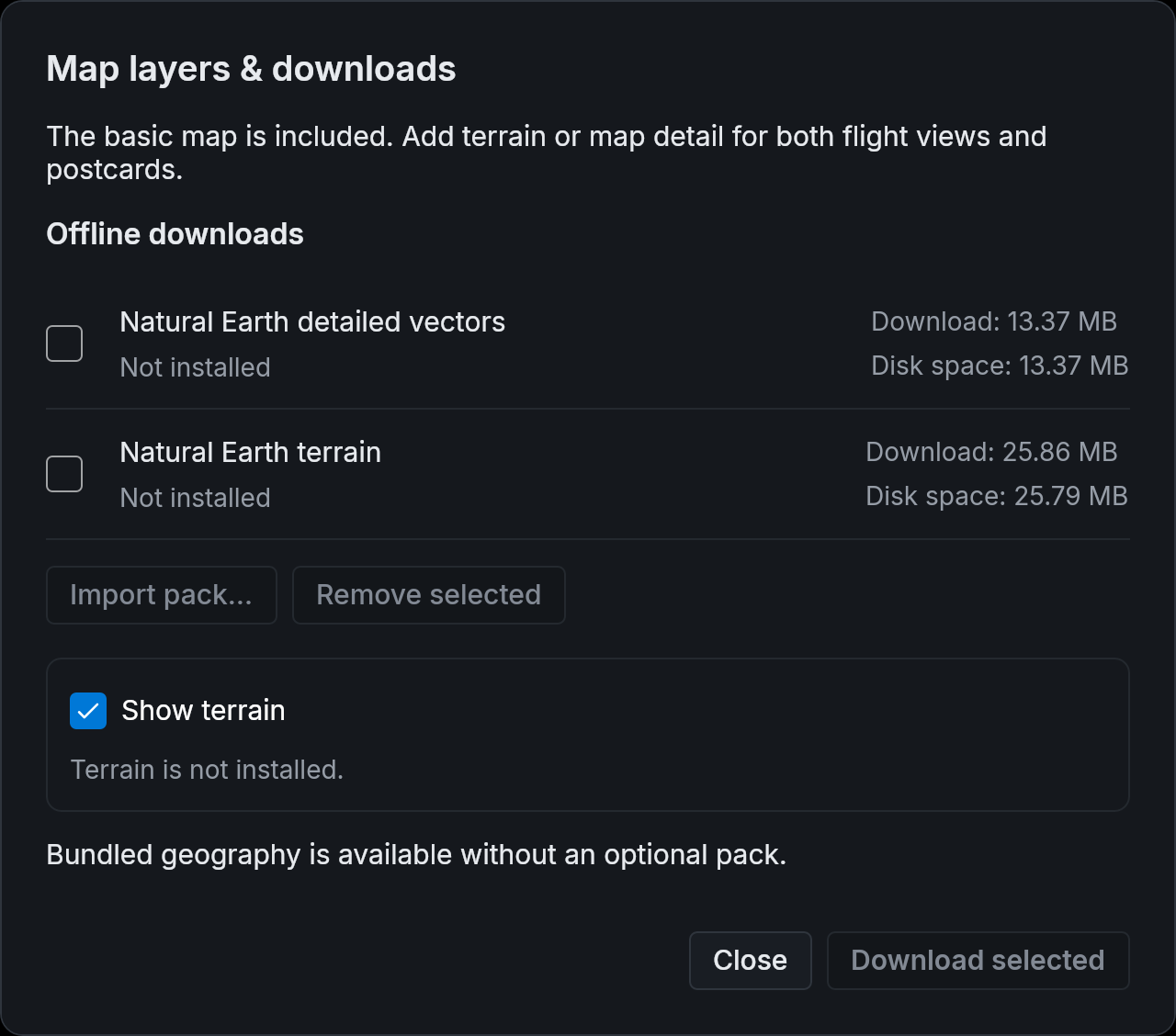Screen dimensions: 1176x1036
Task: Select the Natural Earth terrain label
Action: tap(251, 453)
